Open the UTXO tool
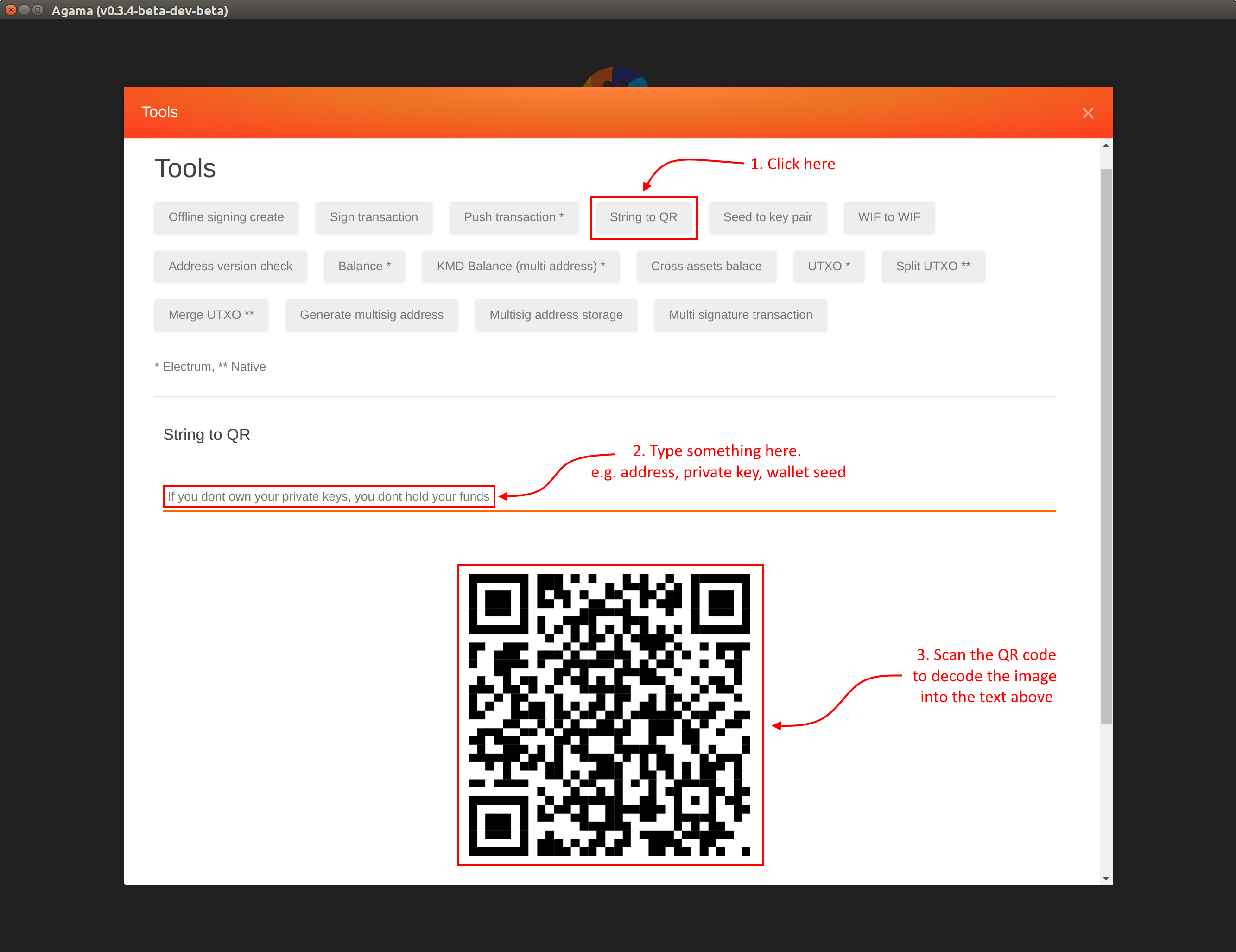The height and width of the screenshot is (952, 1236). point(828,266)
